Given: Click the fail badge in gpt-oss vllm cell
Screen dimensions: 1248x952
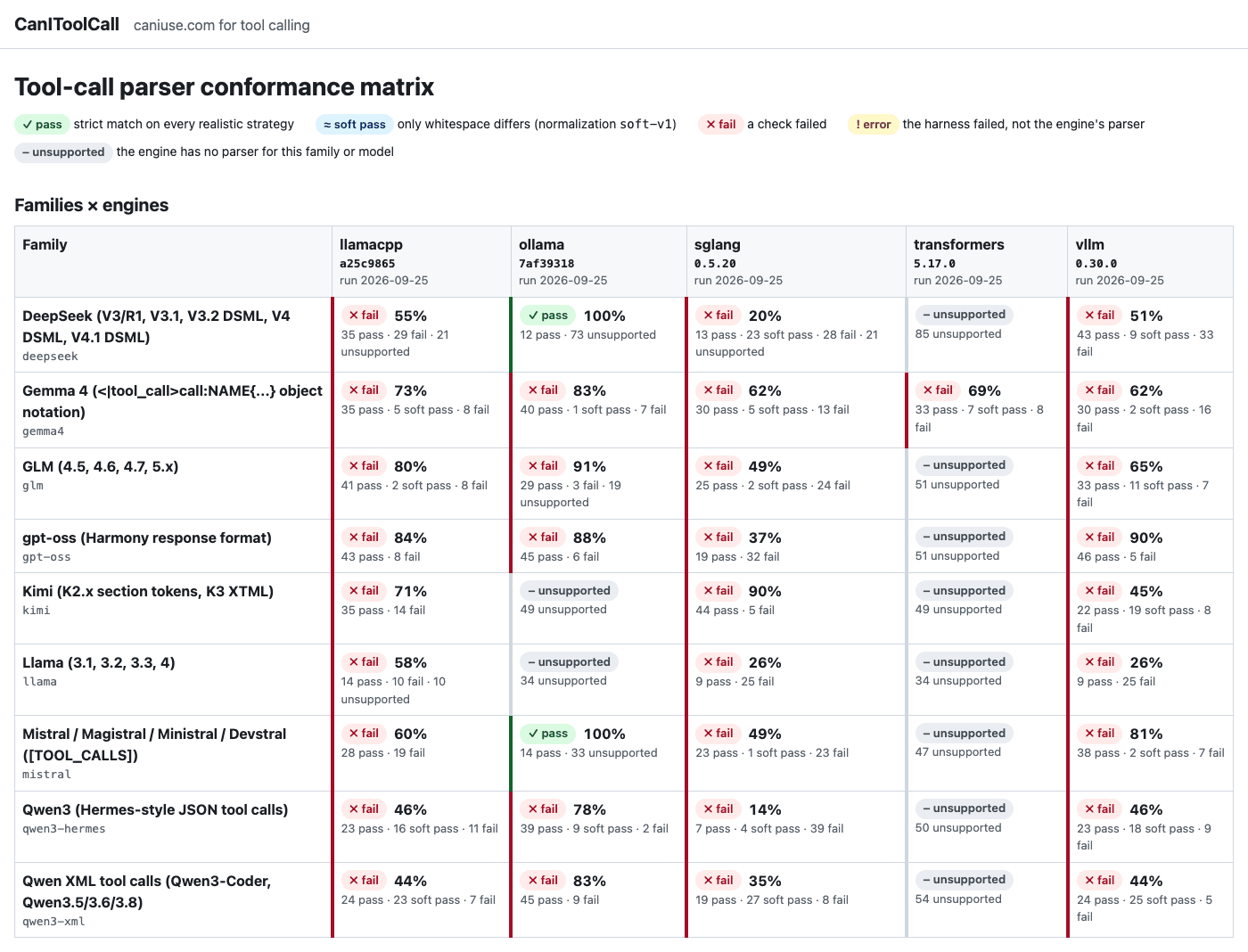Looking at the screenshot, I should (x=1099, y=537).
